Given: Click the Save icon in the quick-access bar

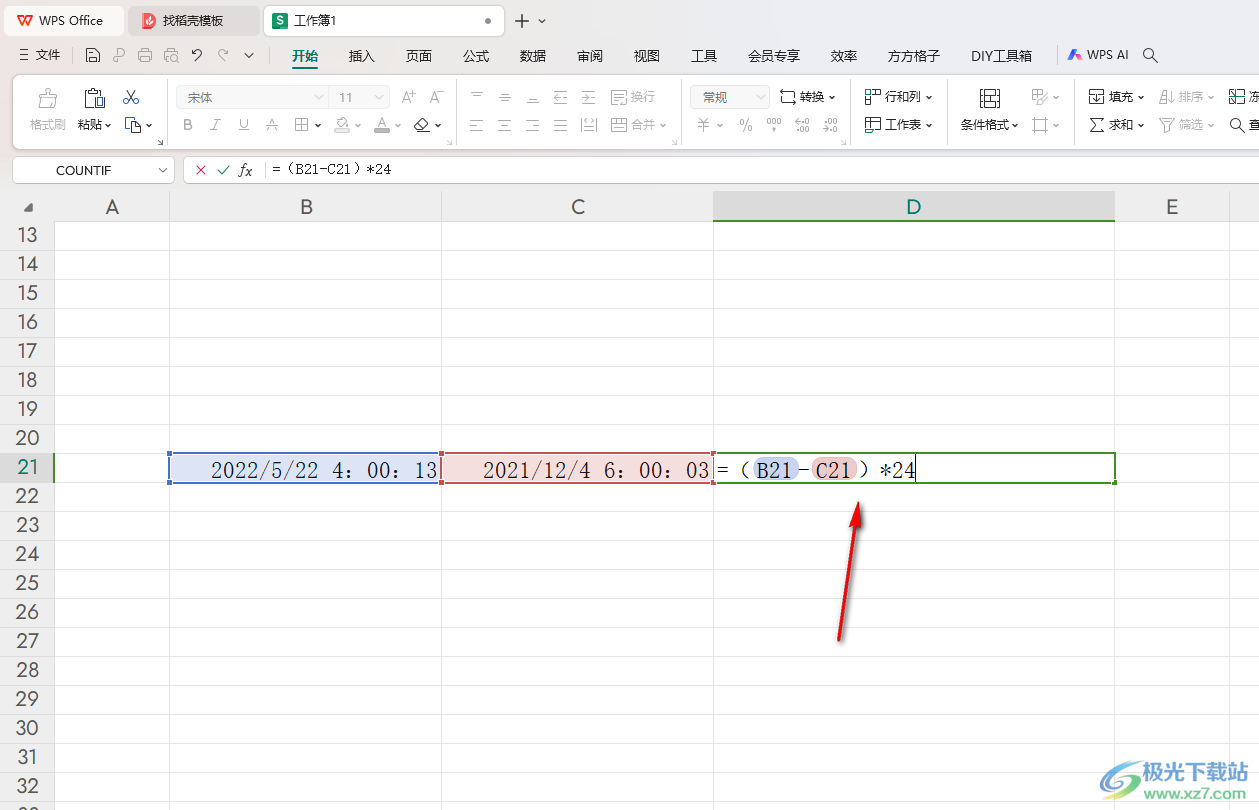Looking at the screenshot, I should click(93, 56).
